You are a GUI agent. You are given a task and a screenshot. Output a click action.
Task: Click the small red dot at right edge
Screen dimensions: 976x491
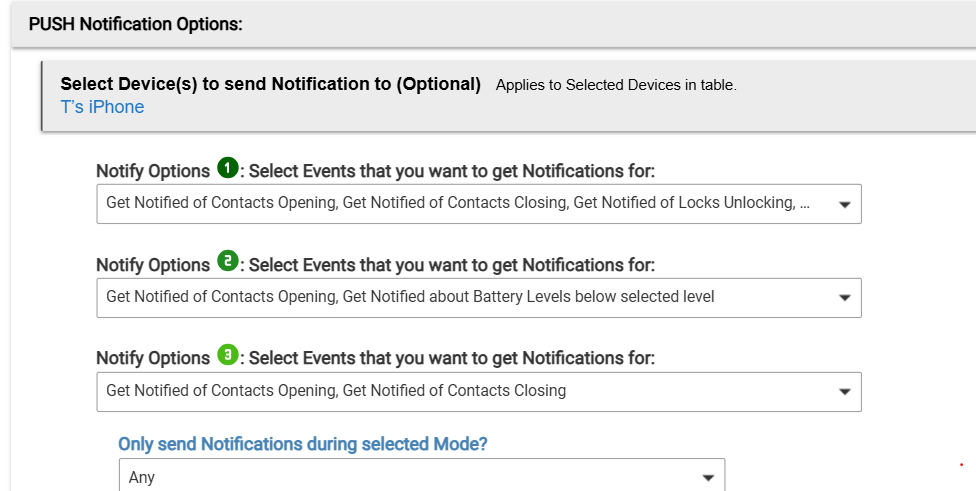coord(961,465)
